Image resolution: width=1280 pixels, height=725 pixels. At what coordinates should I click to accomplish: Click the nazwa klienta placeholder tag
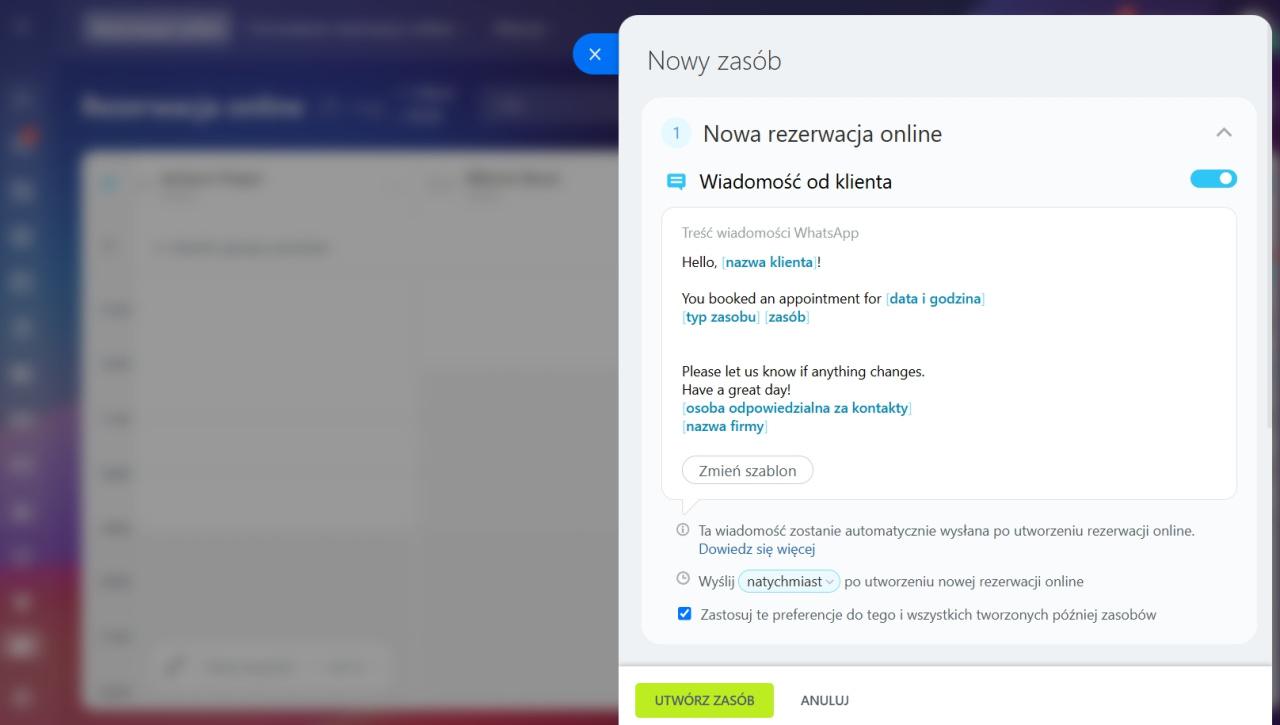[769, 262]
